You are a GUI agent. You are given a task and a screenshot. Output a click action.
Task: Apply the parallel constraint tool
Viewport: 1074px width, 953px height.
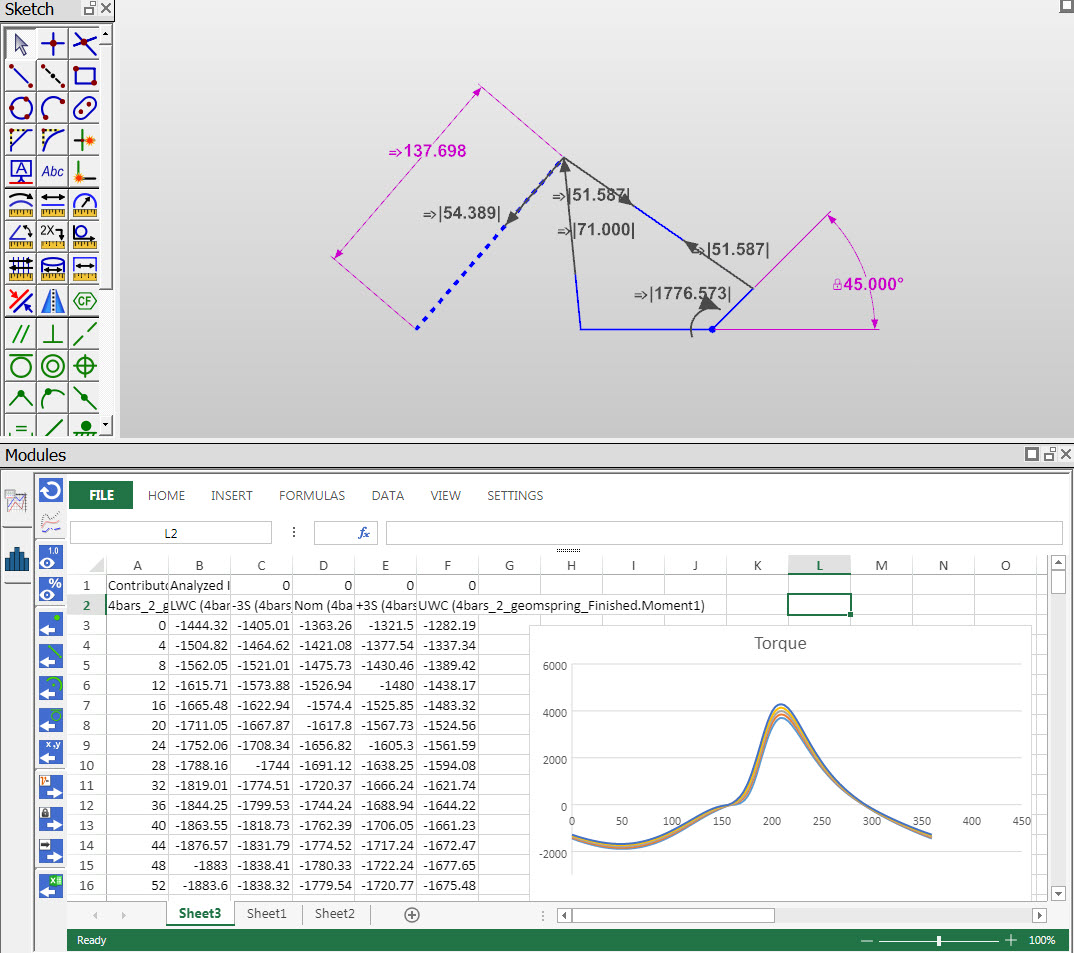point(20,332)
